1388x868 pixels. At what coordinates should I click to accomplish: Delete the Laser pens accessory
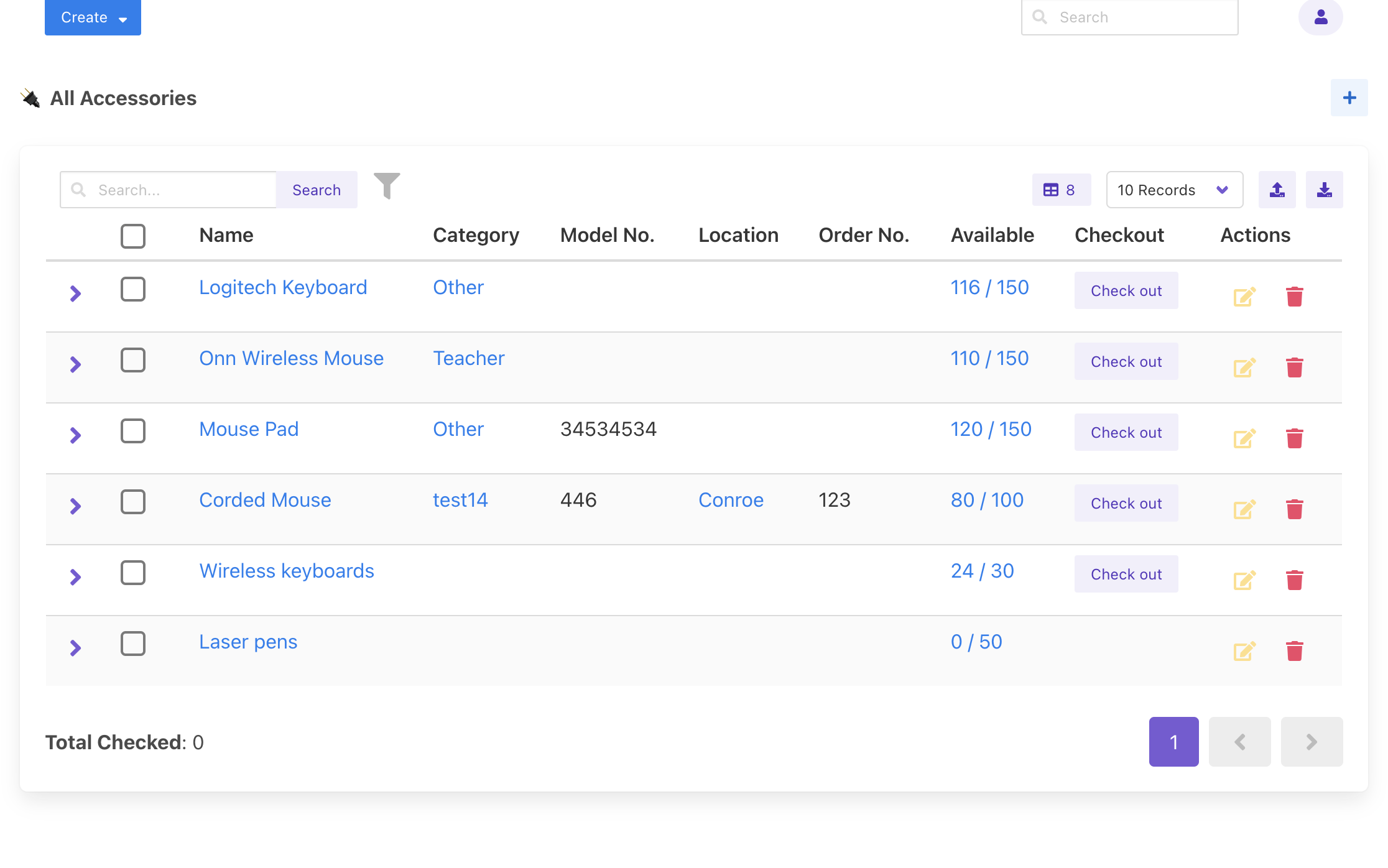pos(1294,651)
